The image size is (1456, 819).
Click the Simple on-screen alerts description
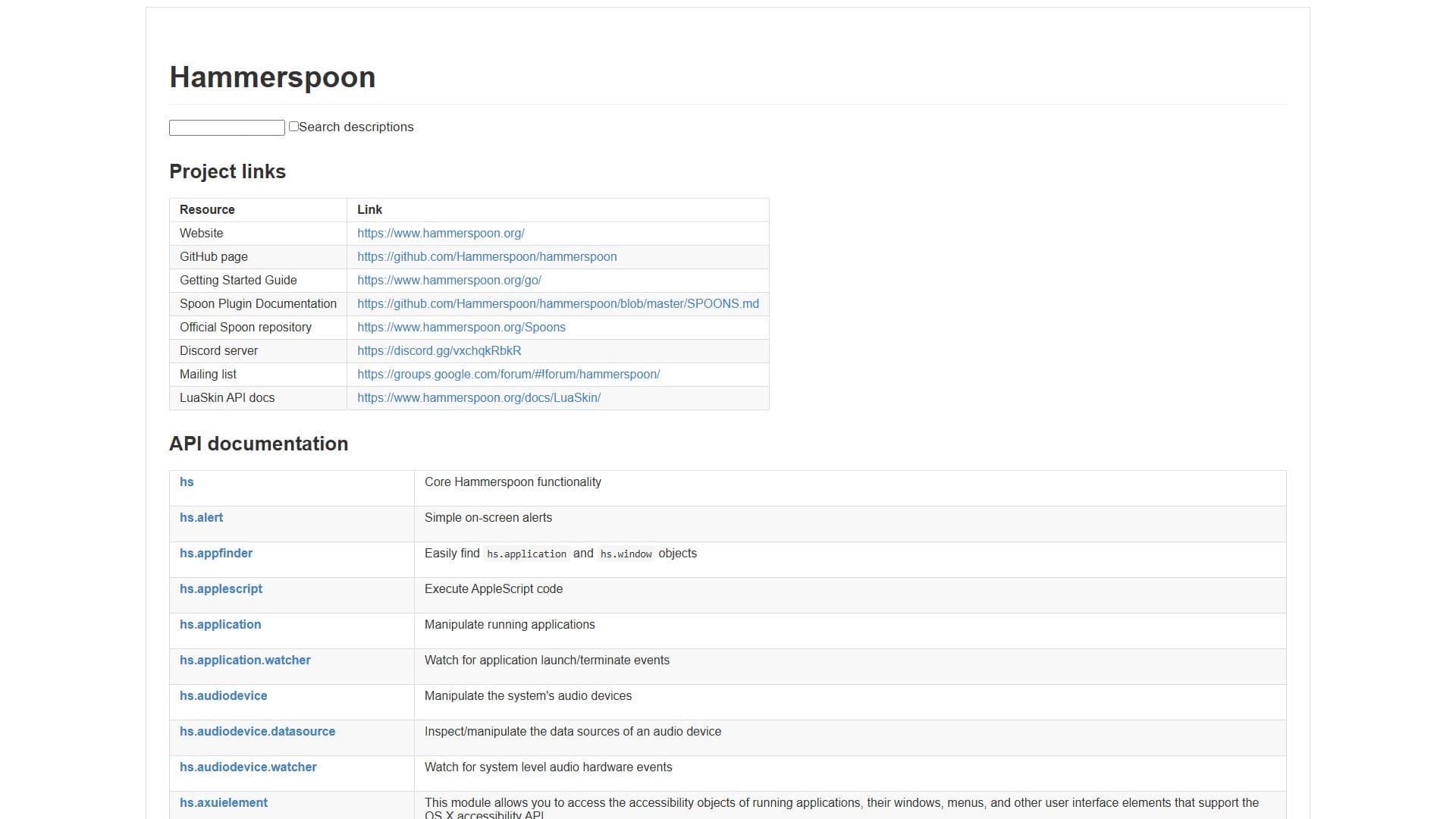click(488, 518)
